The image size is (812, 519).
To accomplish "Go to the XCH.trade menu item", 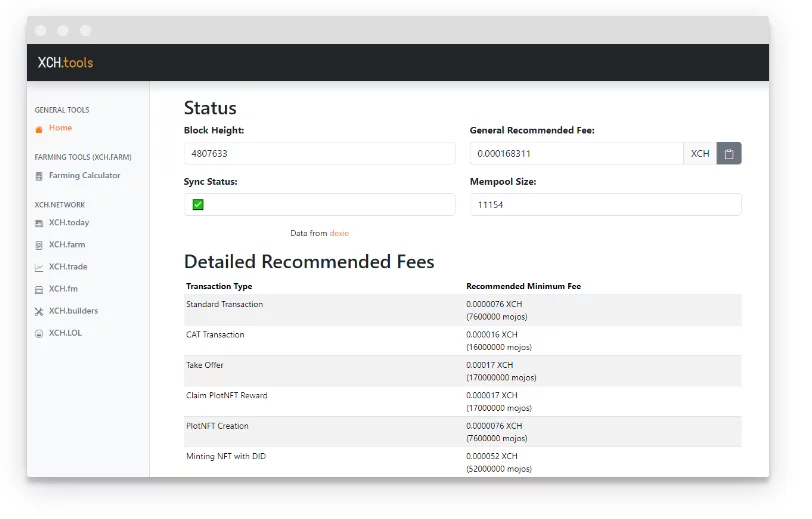I will coord(69,267).
